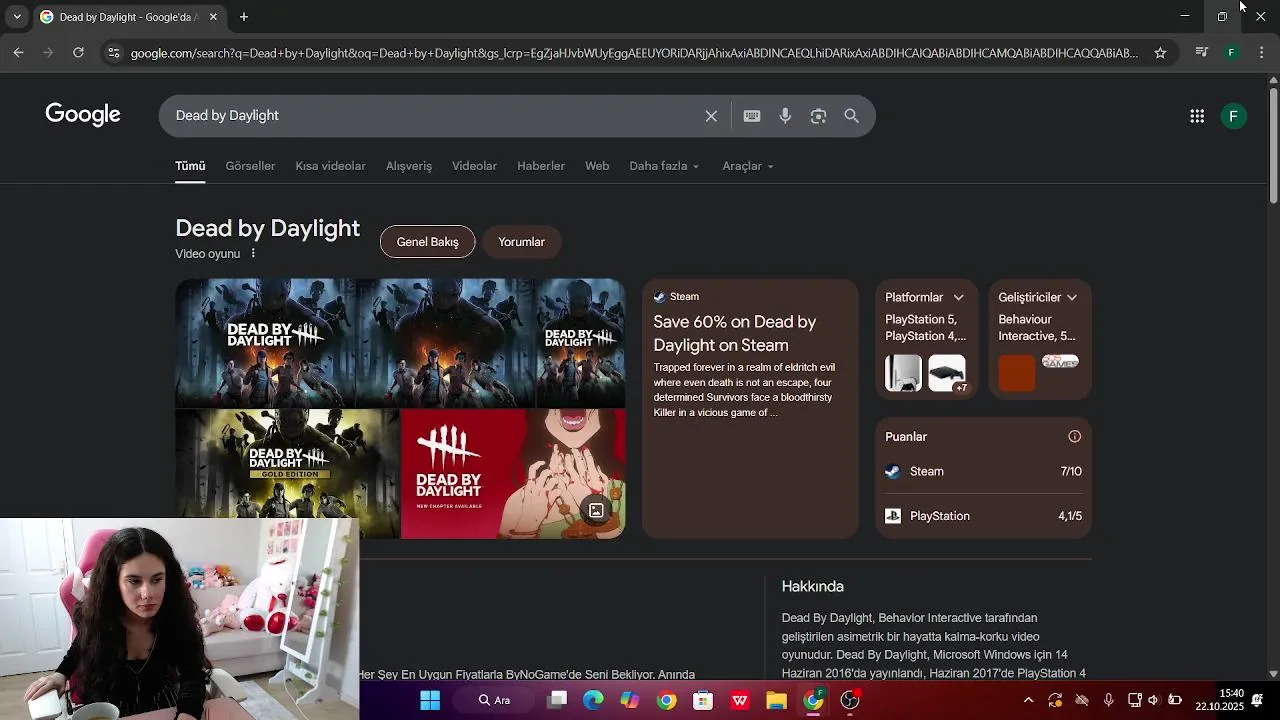This screenshot has height=720, width=1280.
Task: Expand the Platformlar card
Action: (x=958, y=298)
